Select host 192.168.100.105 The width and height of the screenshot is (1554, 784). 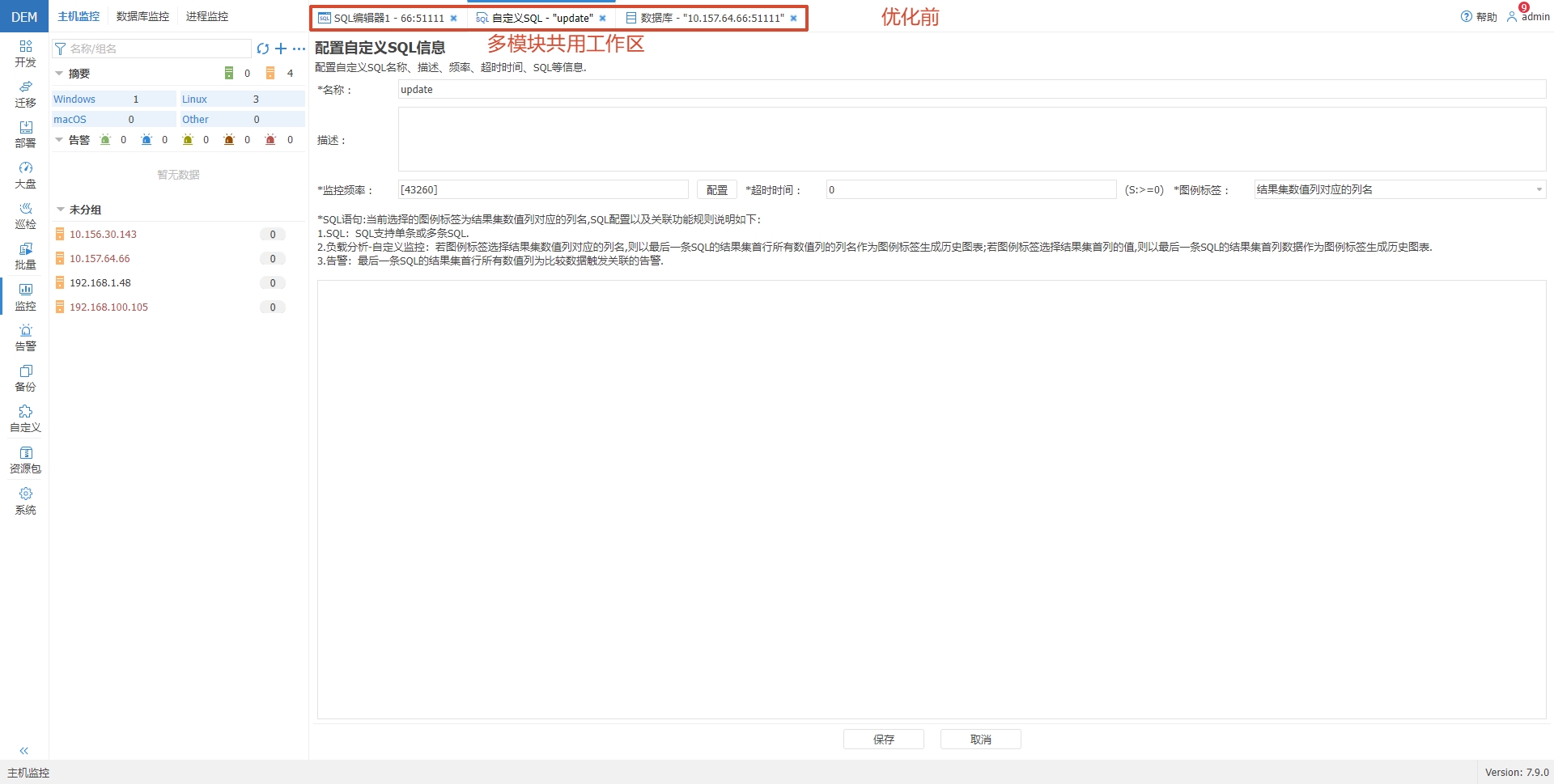[108, 307]
